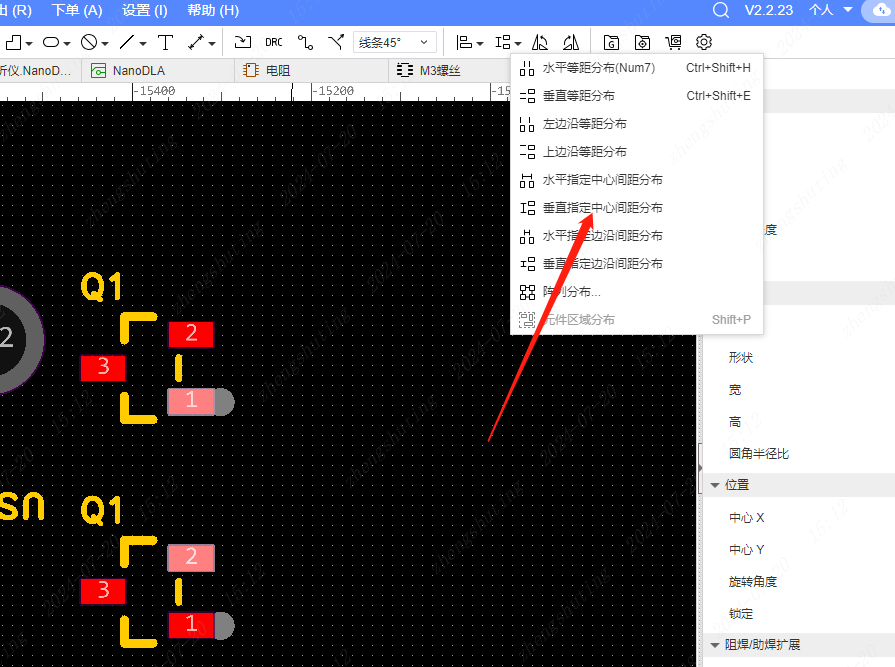Choose 垂直指定边沿间距分布 from the menu
Screen dimensions: 895x667
636,264
